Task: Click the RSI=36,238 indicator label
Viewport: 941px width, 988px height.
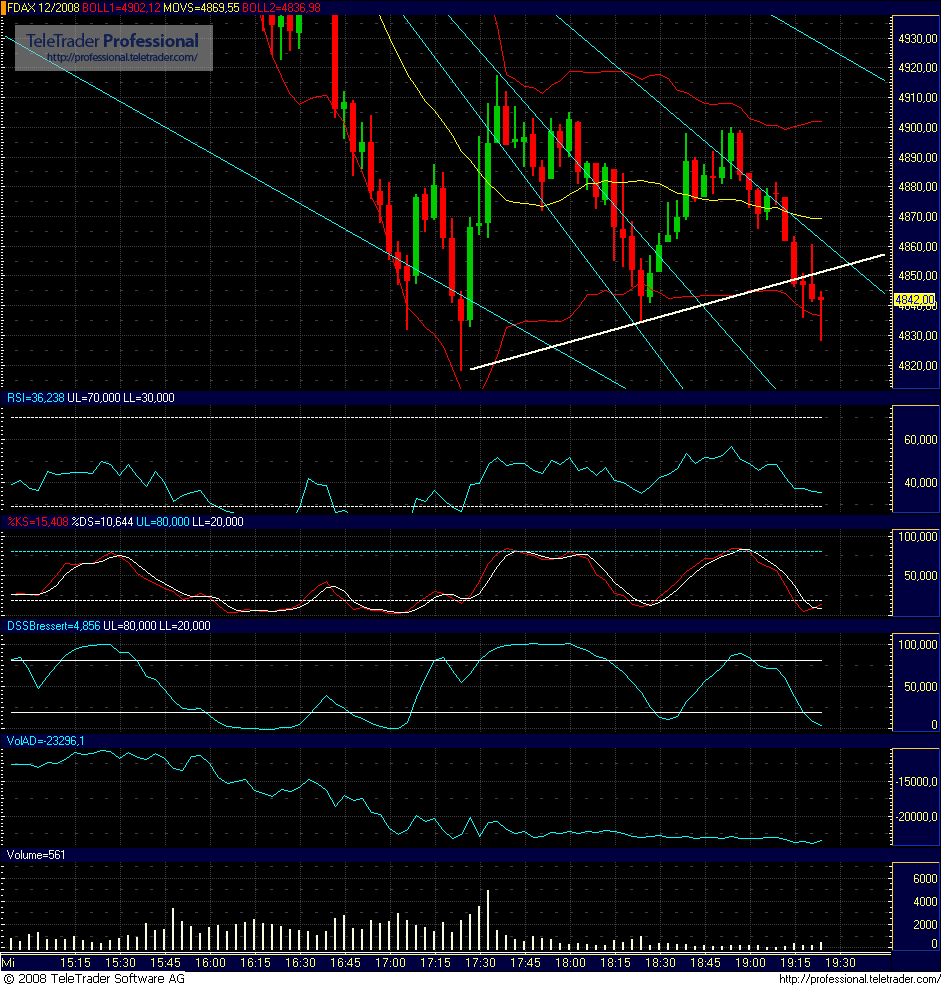Action: tap(35, 398)
